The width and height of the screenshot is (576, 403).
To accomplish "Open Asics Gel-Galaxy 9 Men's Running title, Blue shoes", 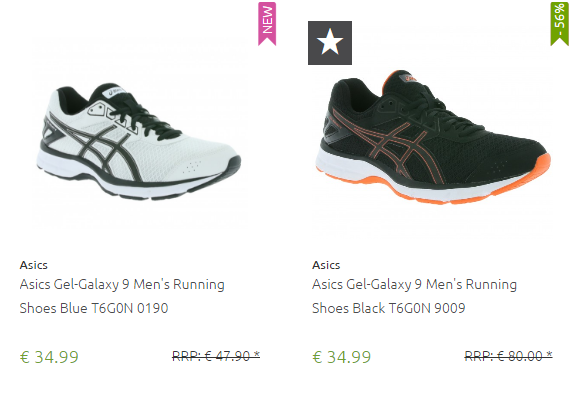I will (x=122, y=285).
